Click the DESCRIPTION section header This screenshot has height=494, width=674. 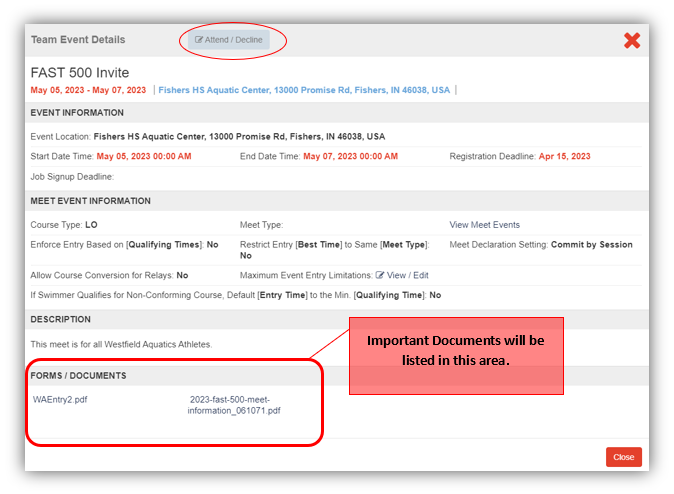point(61,320)
